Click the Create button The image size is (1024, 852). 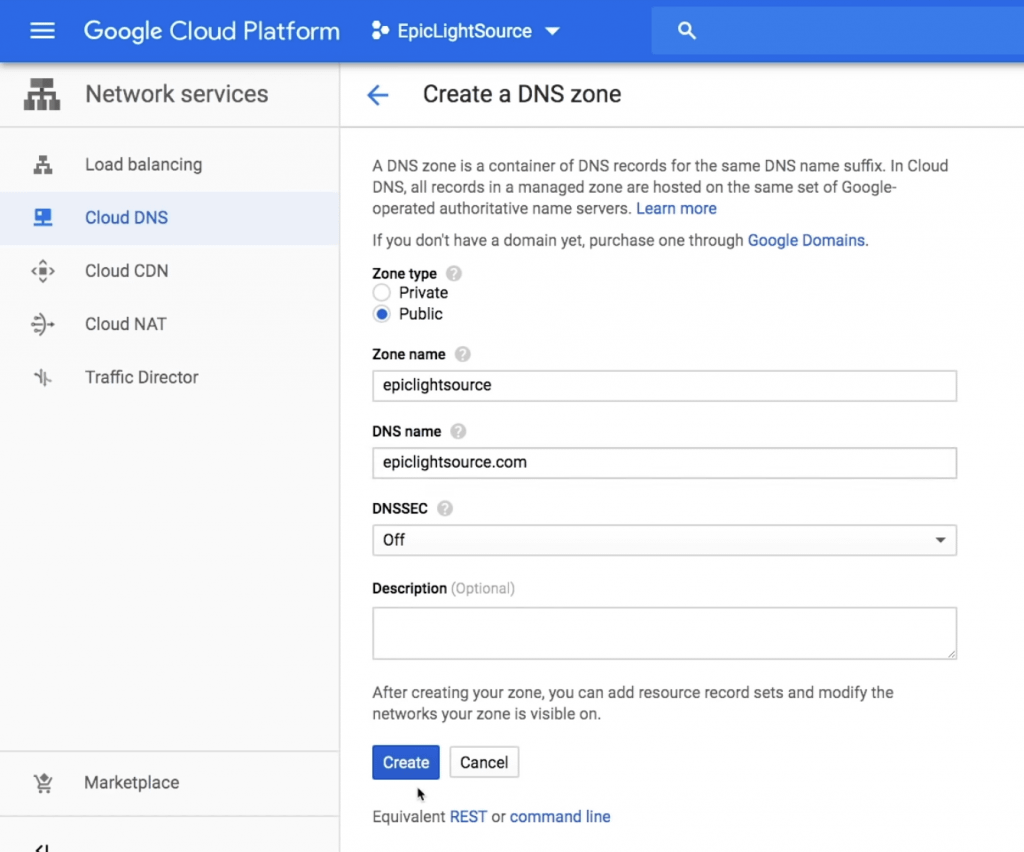406,763
